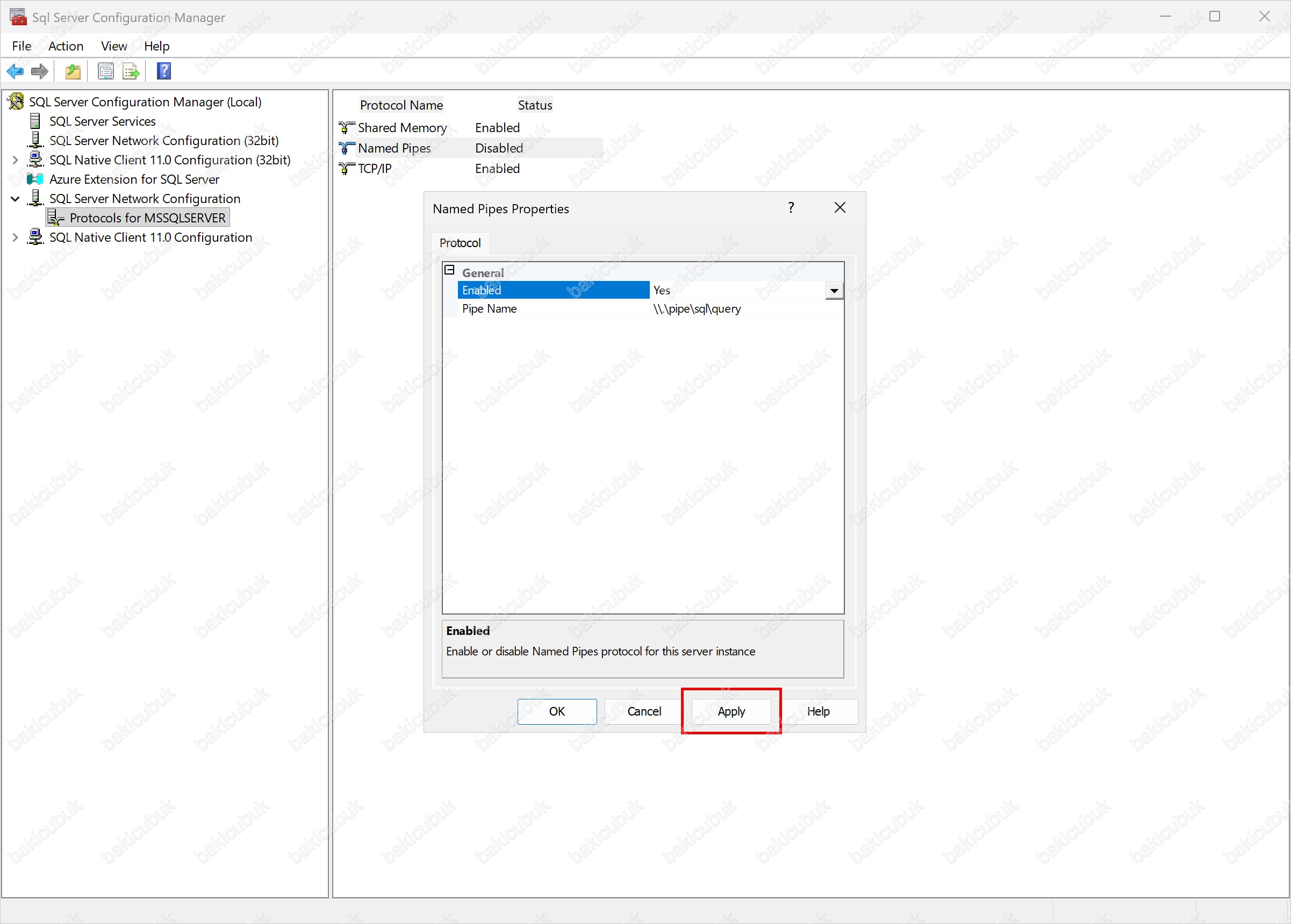
Task: Select the TCP/IP protocol icon
Action: click(x=346, y=168)
